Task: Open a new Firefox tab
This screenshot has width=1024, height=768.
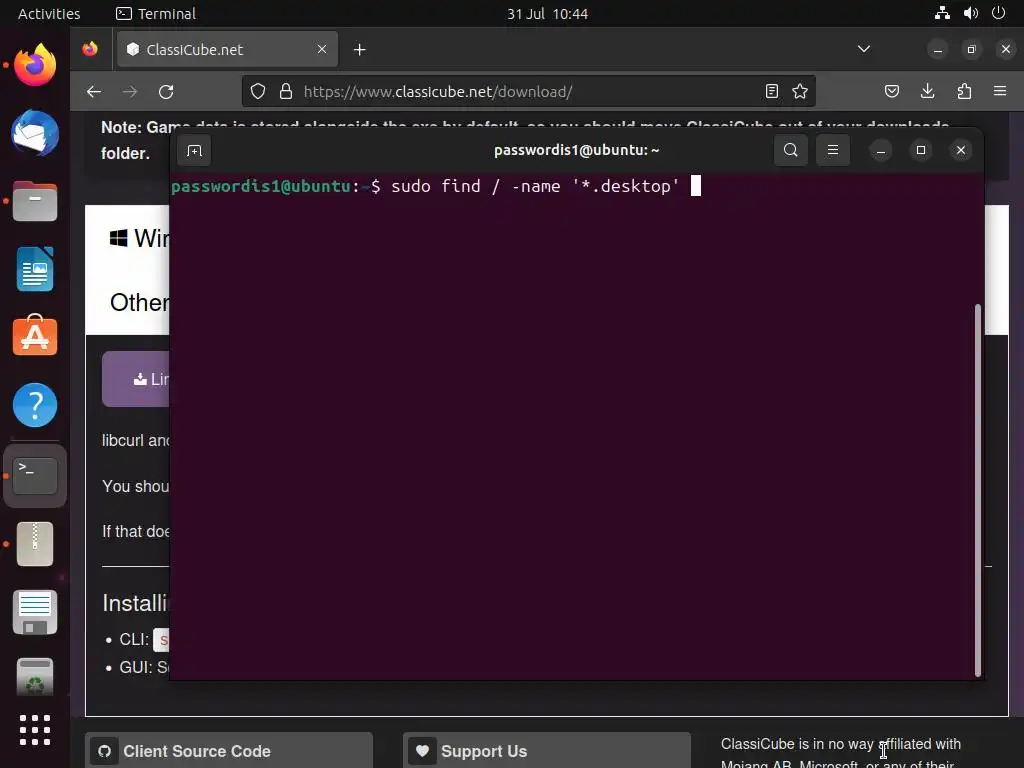Action: pos(359,50)
